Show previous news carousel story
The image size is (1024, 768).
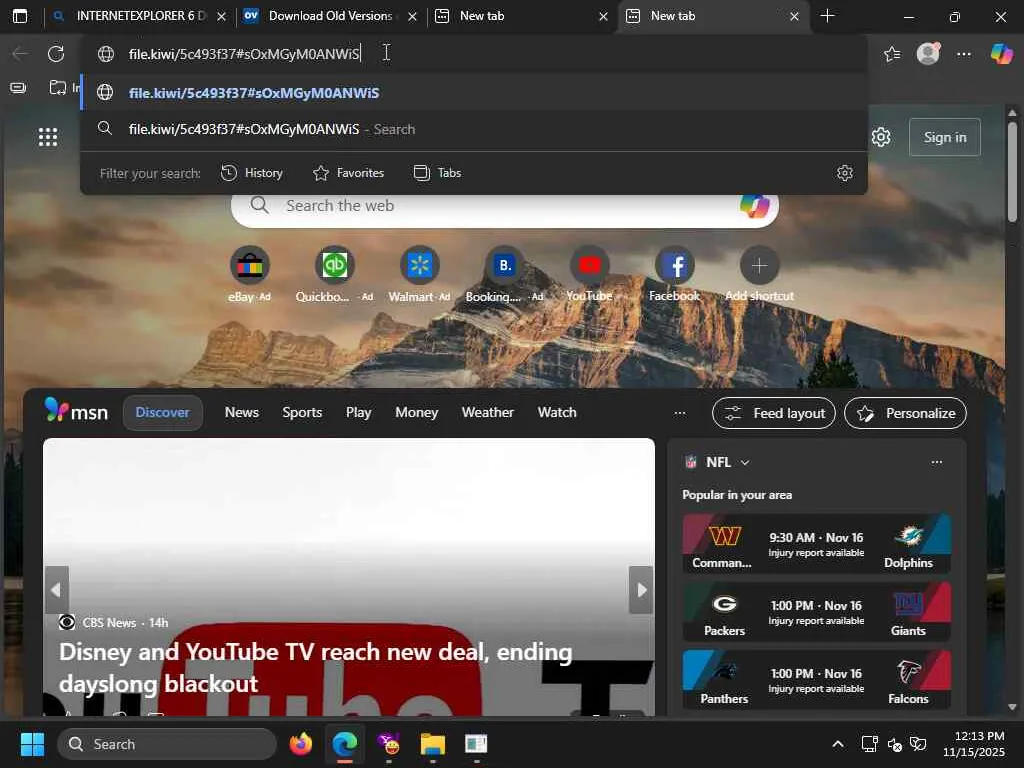(56, 590)
